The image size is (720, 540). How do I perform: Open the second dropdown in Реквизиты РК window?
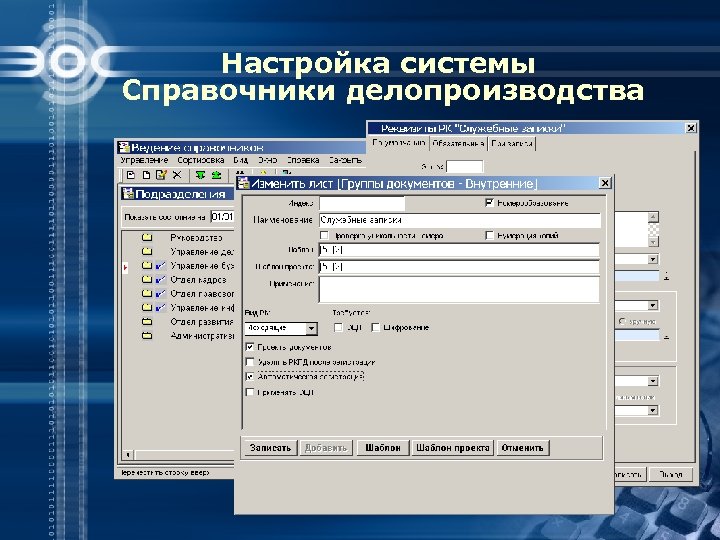(x=653, y=305)
